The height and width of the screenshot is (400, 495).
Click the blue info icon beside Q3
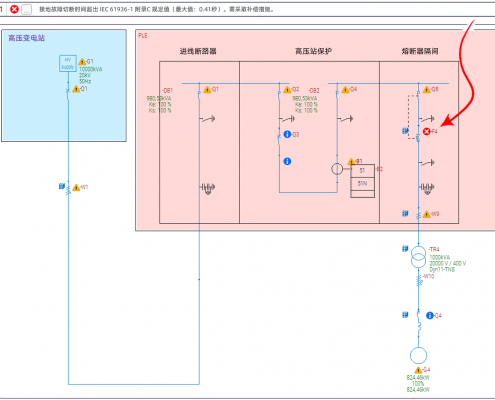(287, 134)
